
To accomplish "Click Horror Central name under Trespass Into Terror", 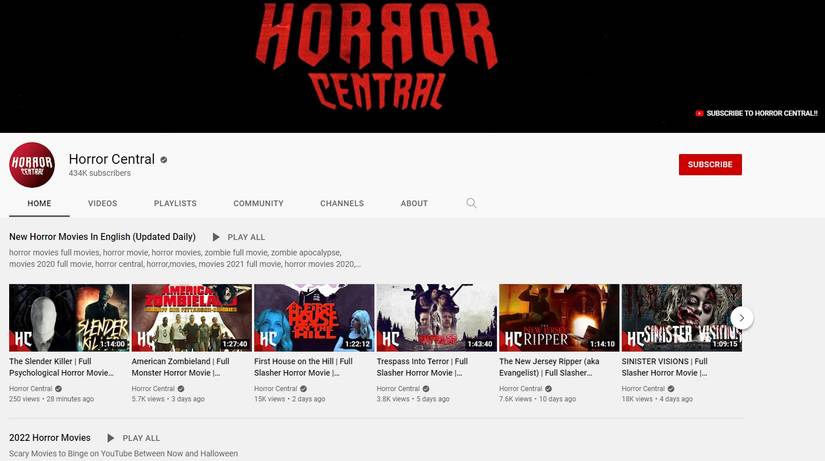I will point(398,388).
